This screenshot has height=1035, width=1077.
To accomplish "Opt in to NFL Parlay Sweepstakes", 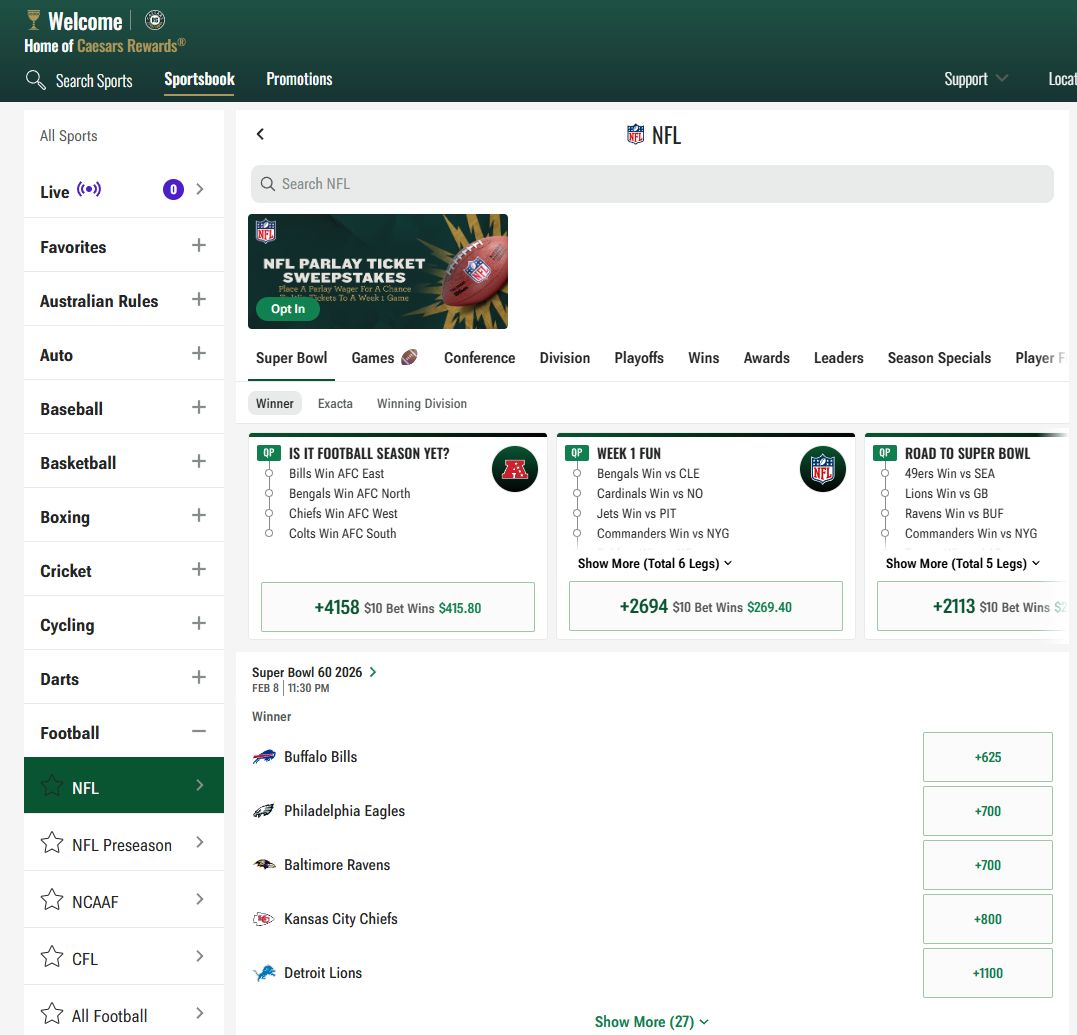I will point(288,309).
